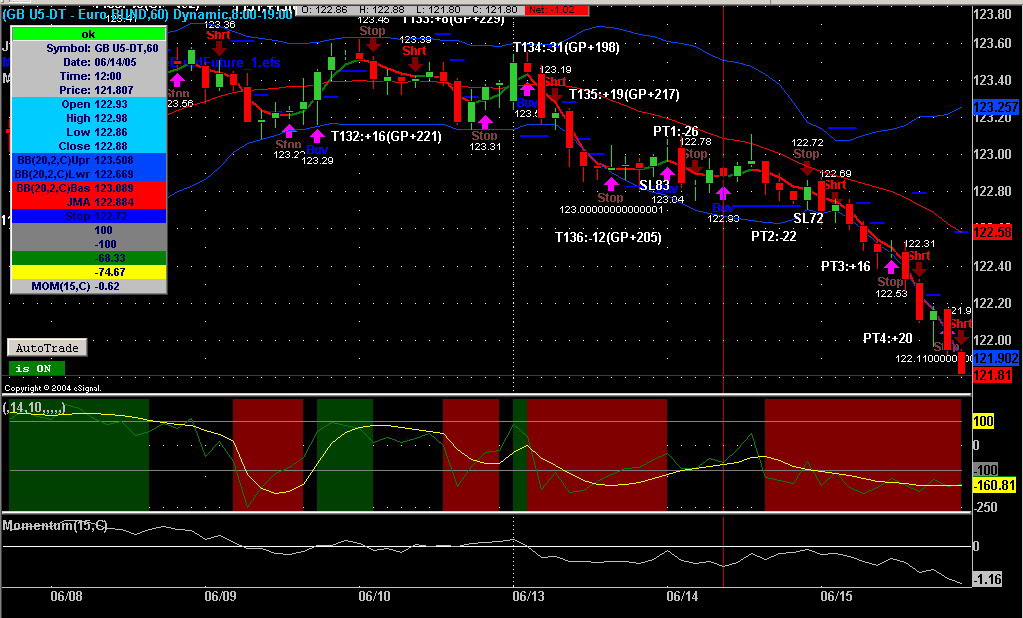Click the Shrt down arrow labeled 123.39
1023x618 pixels.
coord(415,64)
